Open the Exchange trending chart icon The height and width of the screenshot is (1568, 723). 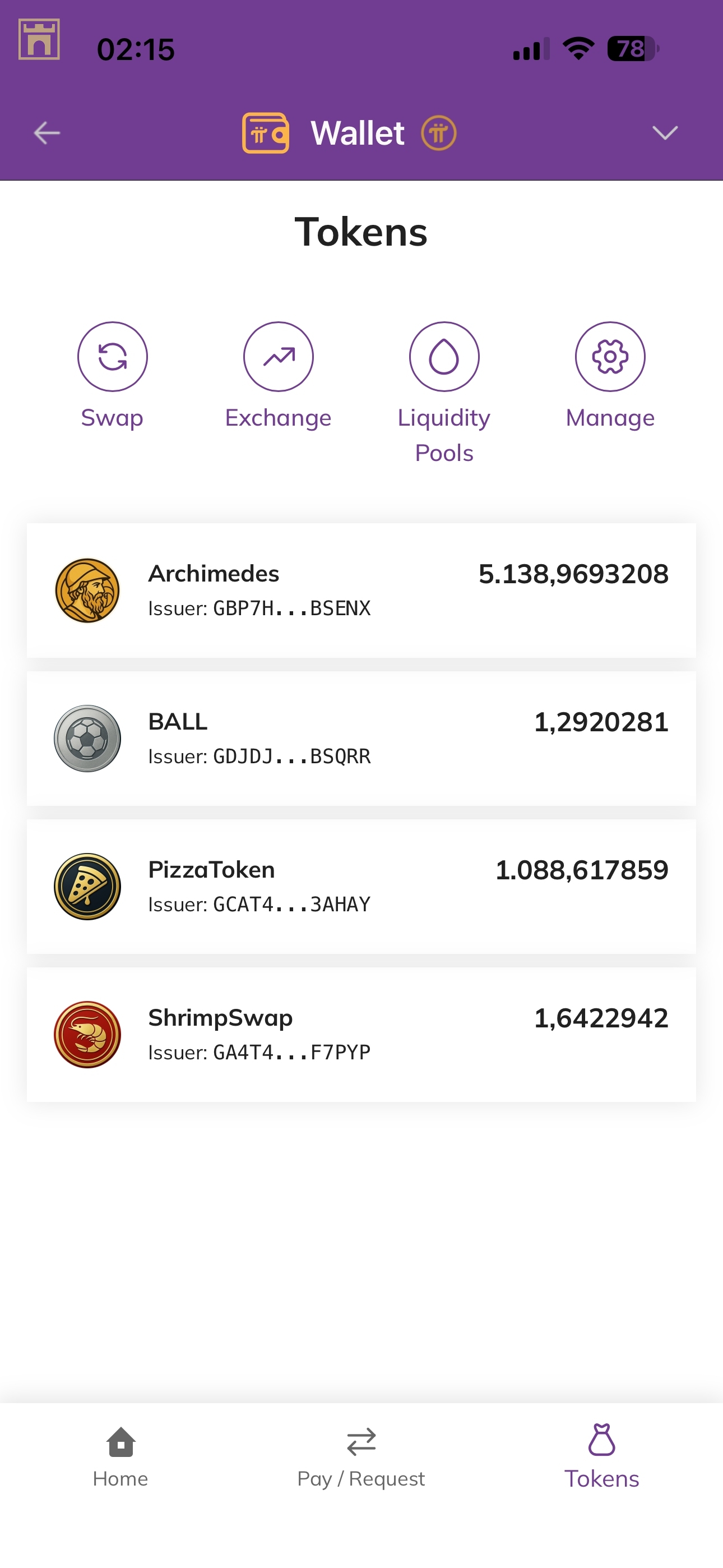pyautogui.click(x=278, y=357)
